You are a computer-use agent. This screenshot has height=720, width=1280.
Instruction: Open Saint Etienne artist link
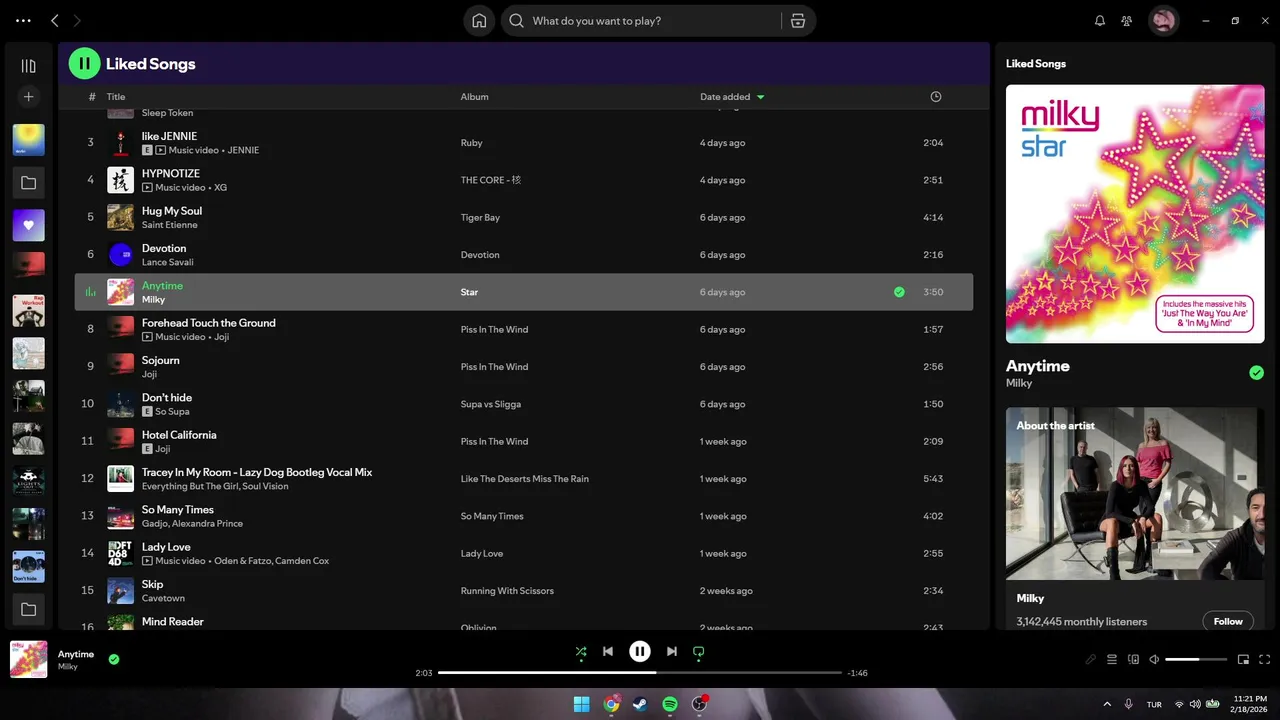(x=169, y=225)
